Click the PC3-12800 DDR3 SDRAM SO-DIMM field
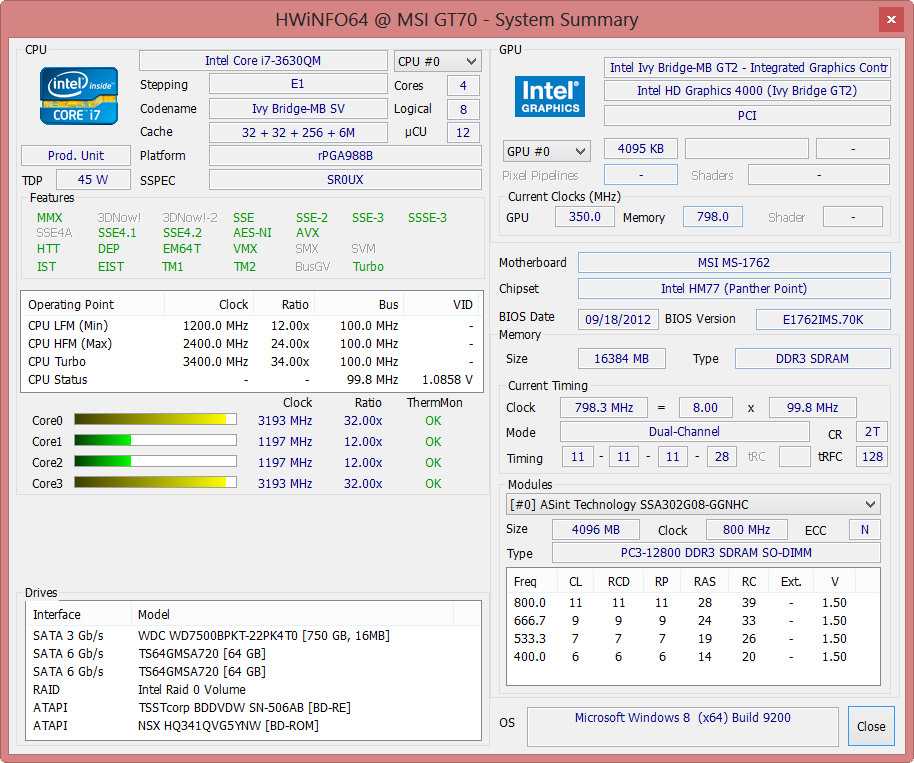 (716, 553)
